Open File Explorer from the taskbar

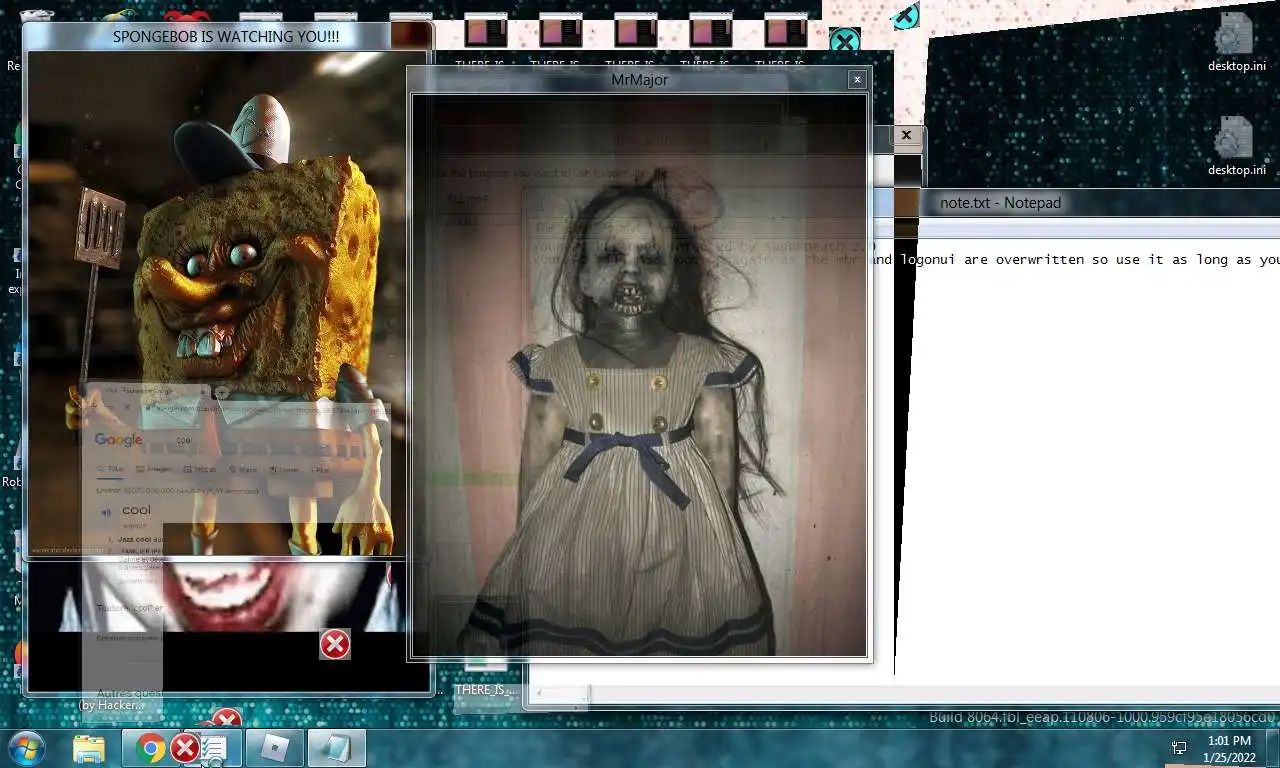(x=89, y=748)
